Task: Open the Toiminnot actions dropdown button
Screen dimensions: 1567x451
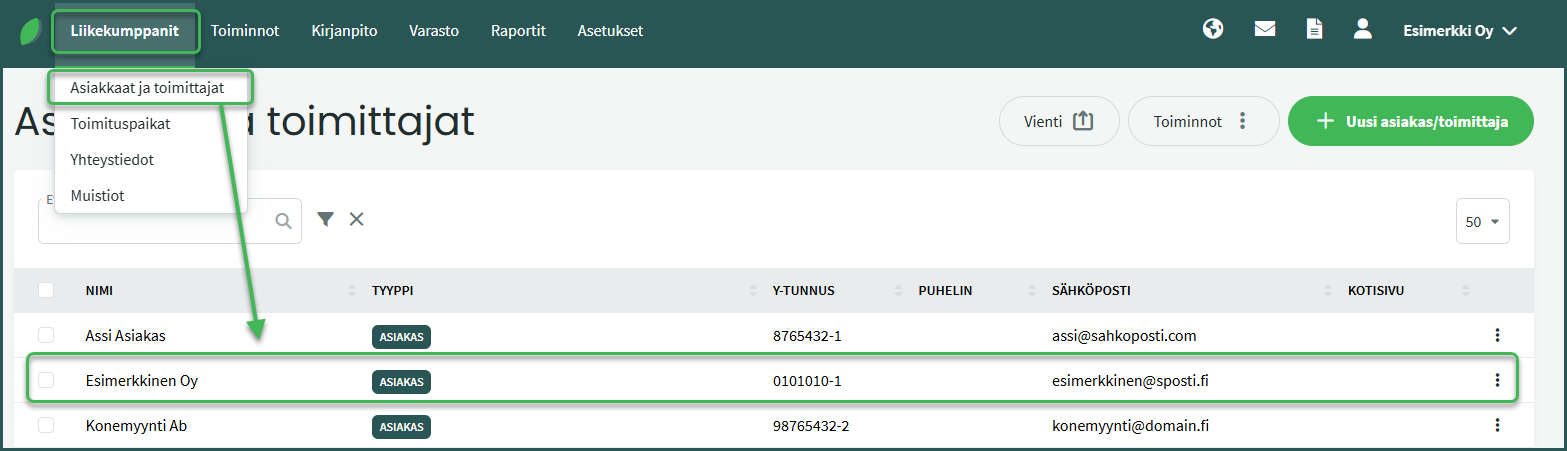Action: [1203, 121]
